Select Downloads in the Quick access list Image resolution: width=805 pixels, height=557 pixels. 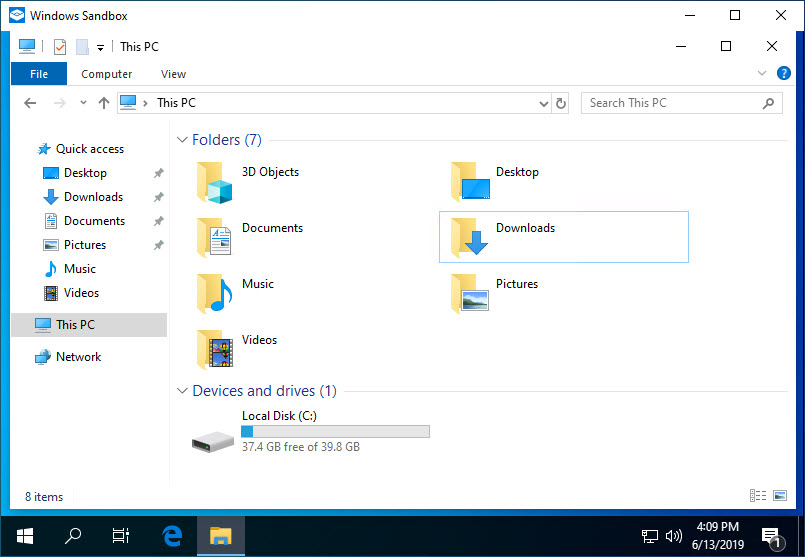pyautogui.click(x=93, y=197)
